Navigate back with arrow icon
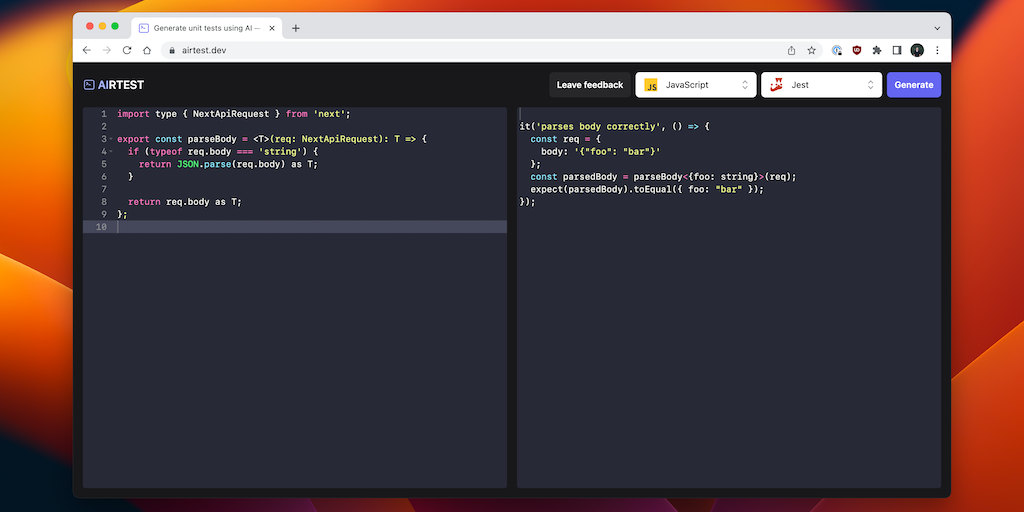Screen dimensions: 1024x512 [87, 50]
